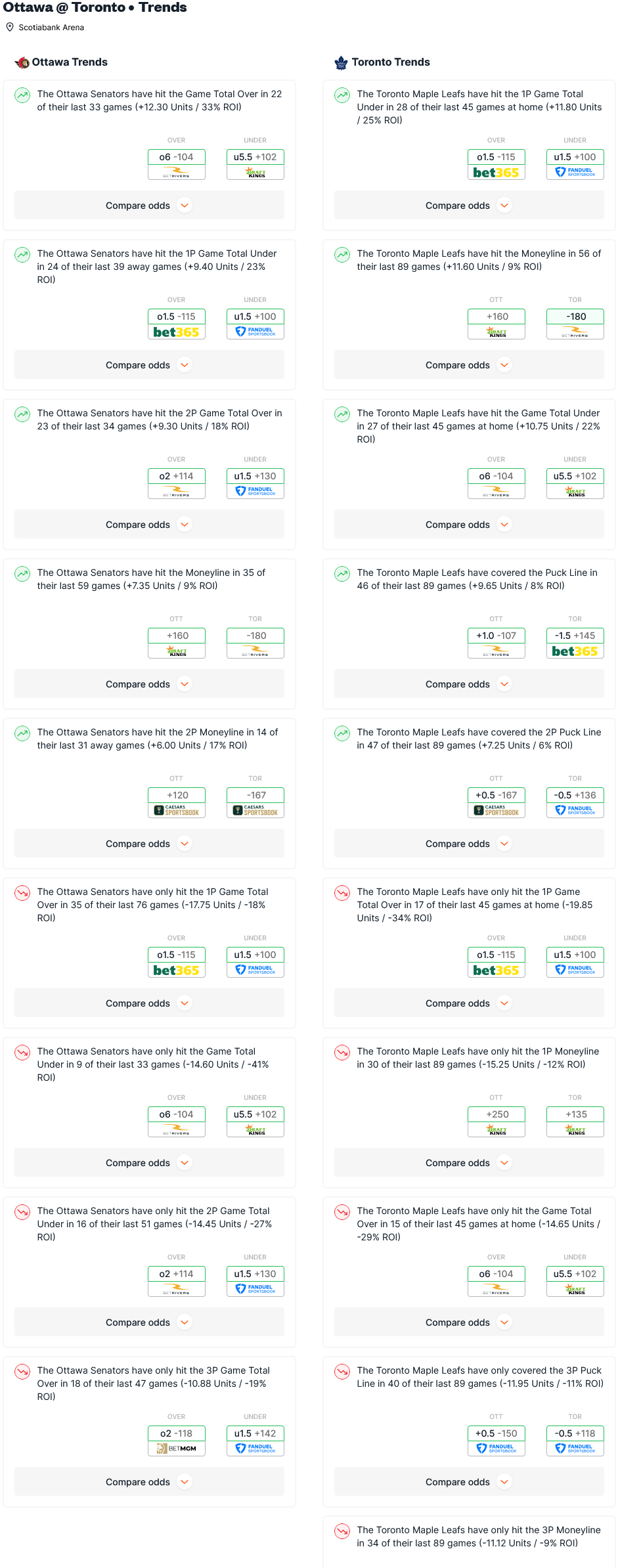618x1568 pixels.
Task: Click the BetMGM logo under o2 -118
Action: click(177, 1448)
